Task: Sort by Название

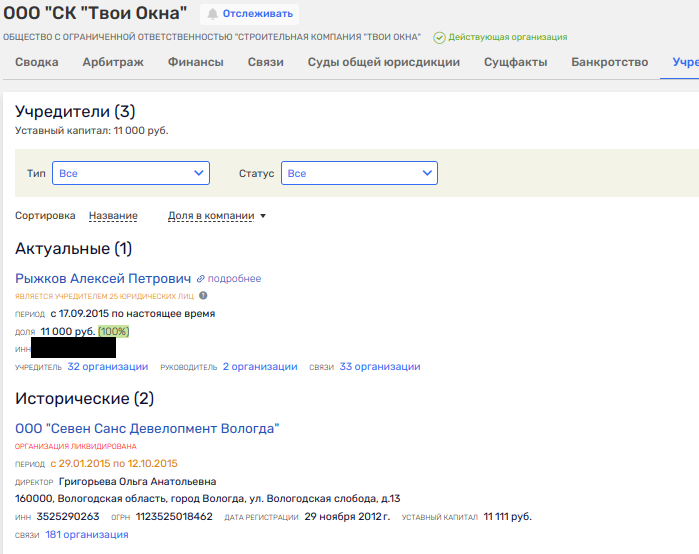Action: (113, 216)
